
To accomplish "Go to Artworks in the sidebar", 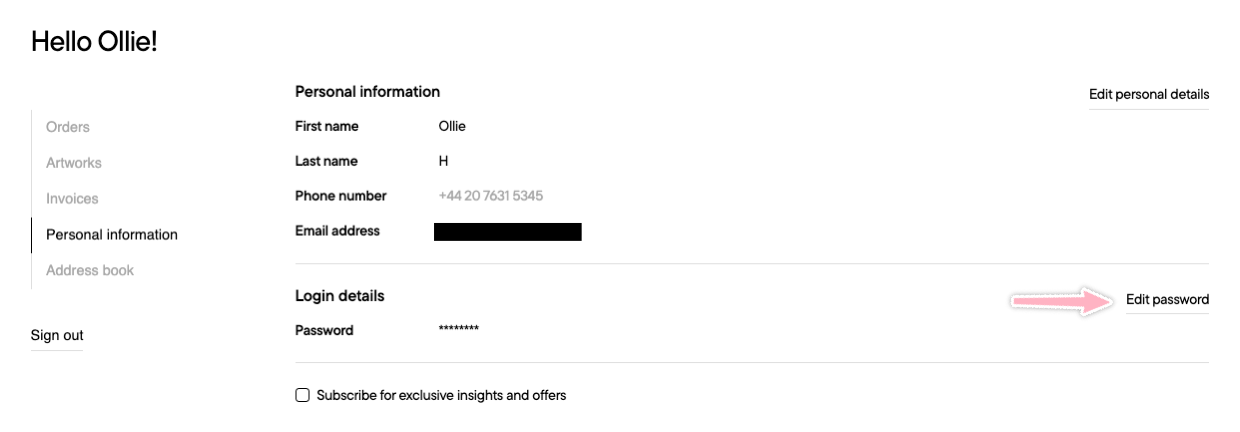I will tap(74, 163).
